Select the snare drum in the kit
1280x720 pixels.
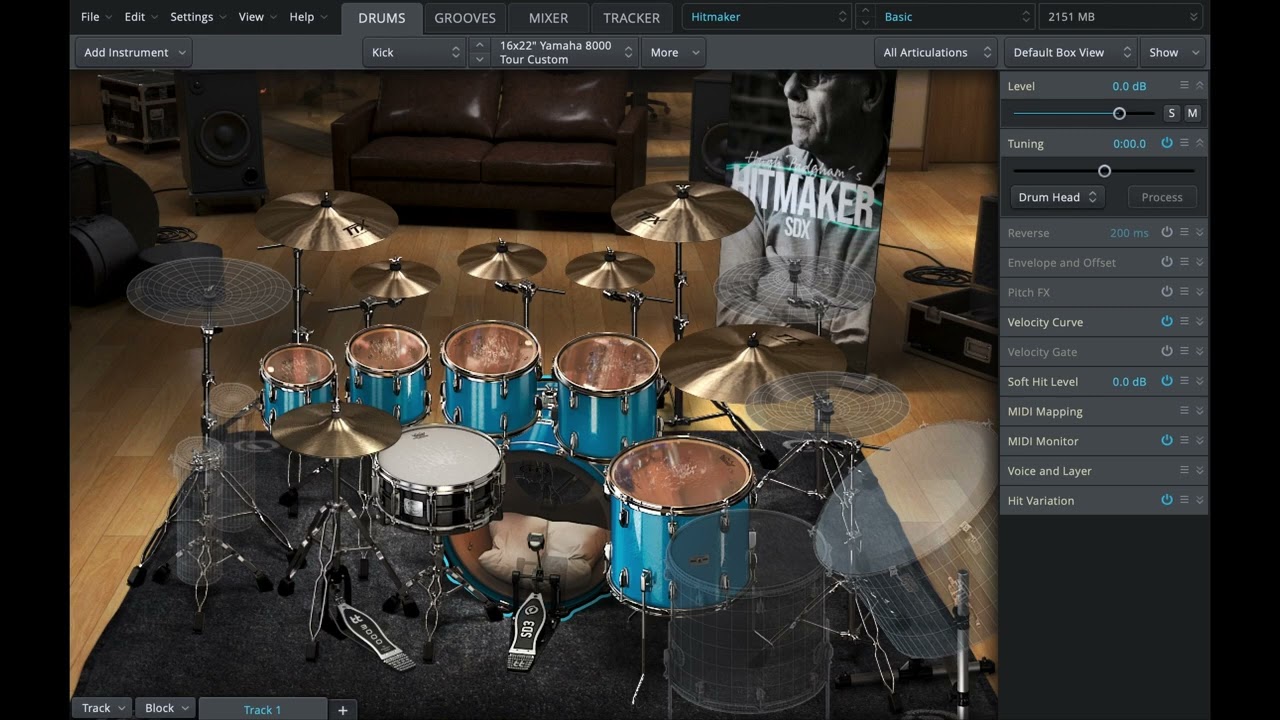438,475
